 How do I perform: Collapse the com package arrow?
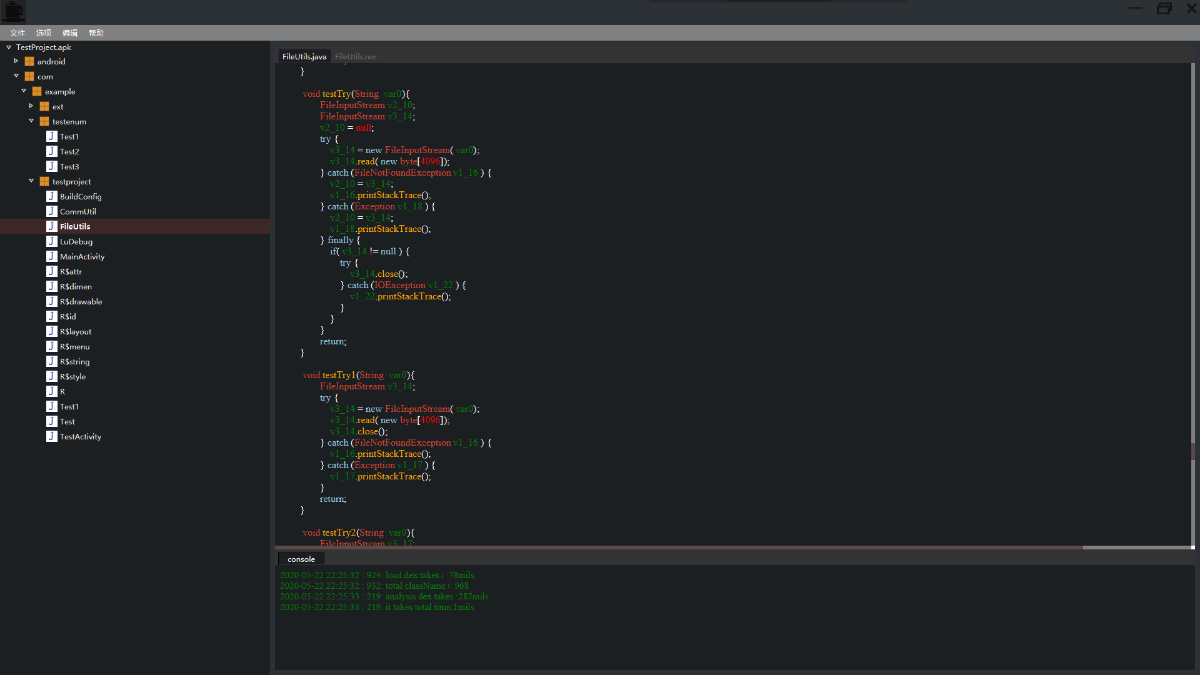point(16,76)
